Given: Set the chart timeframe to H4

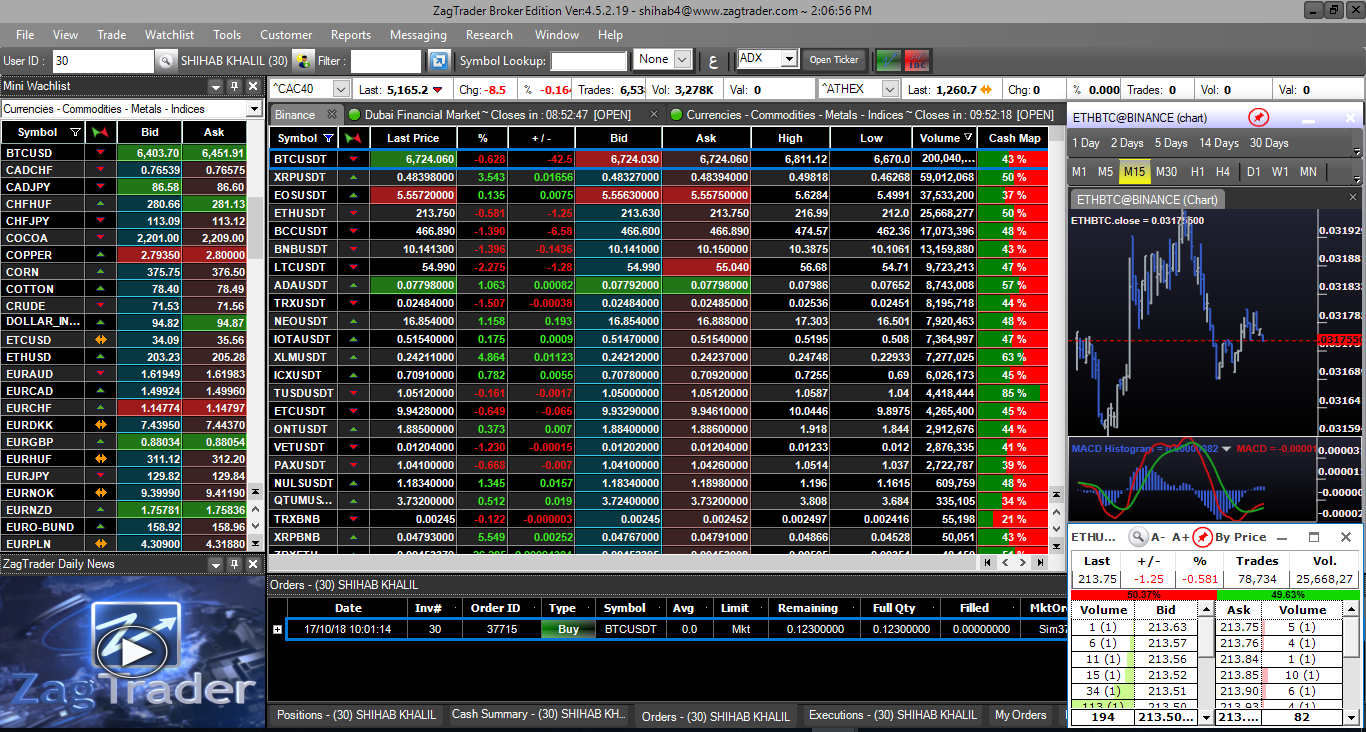Looking at the screenshot, I should 1222,172.
